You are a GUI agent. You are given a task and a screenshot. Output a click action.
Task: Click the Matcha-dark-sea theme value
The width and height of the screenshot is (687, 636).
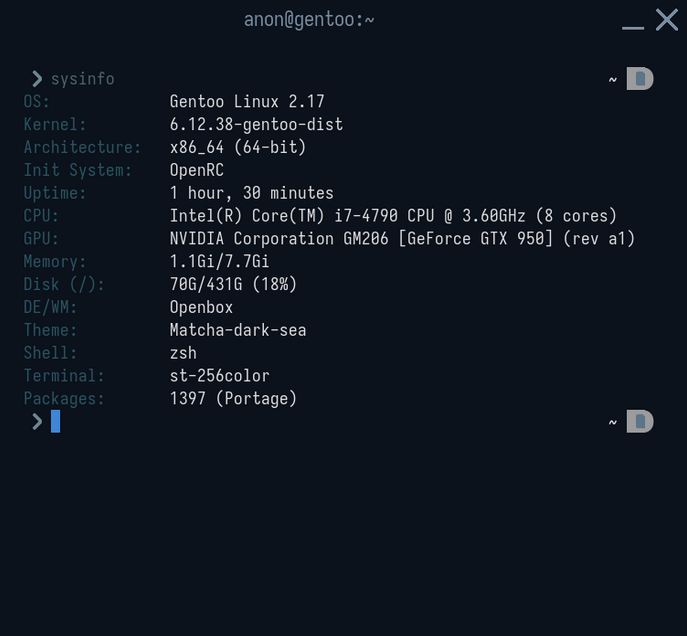tap(238, 330)
